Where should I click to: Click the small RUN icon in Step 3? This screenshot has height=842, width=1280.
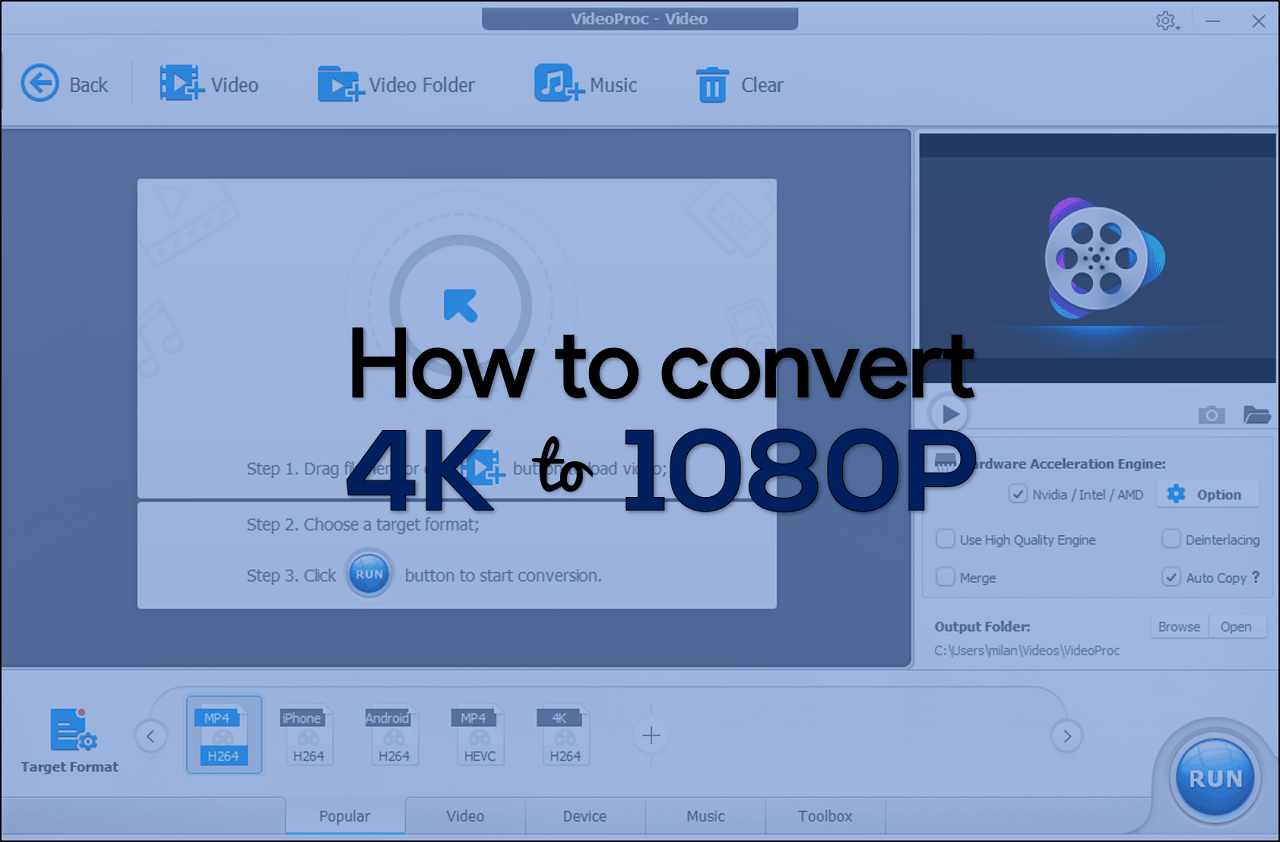click(x=370, y=574)
